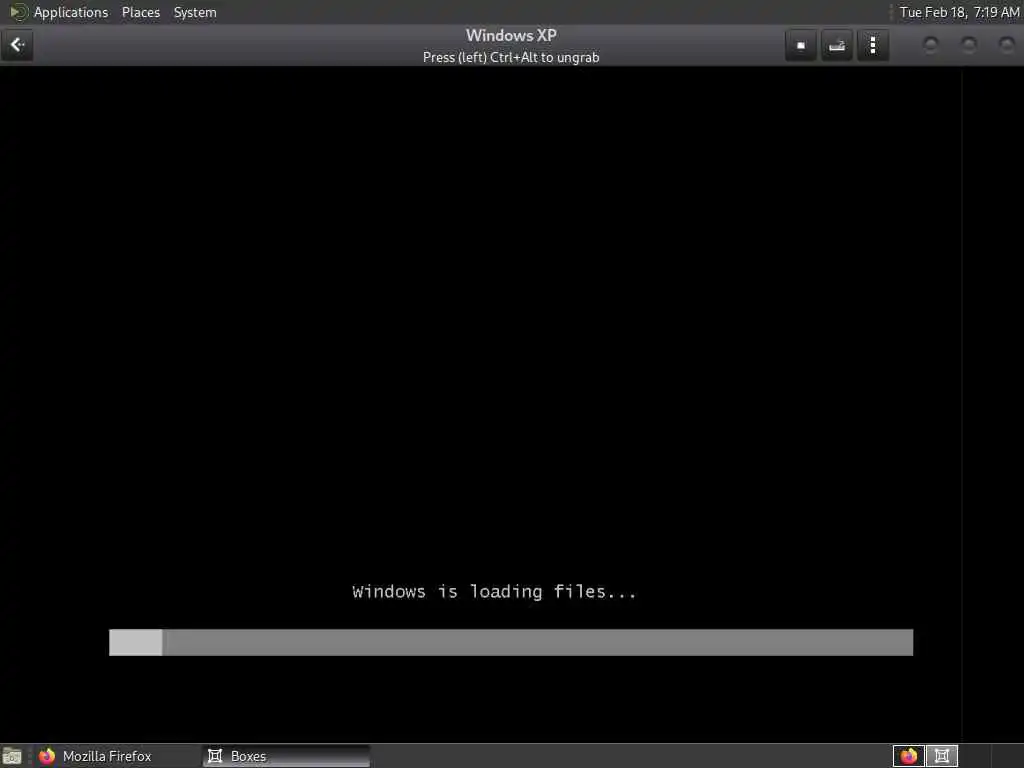
Task: Click 'Press (left) Ctrl+Alt to ungrab' text
Action: coord(511,57)
